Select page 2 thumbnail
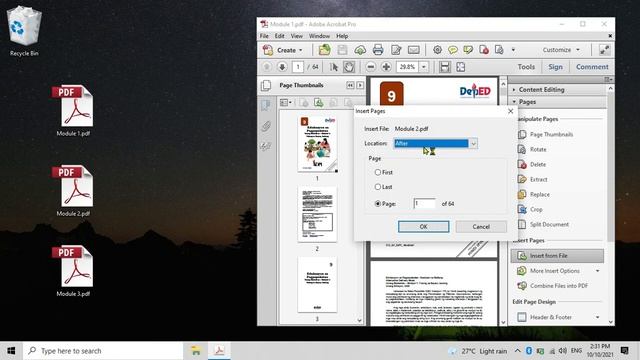 tap(317, 215)
